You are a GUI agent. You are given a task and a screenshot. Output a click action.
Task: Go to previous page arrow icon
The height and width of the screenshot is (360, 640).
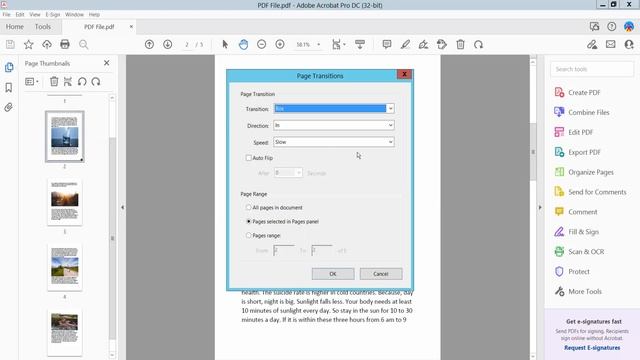point(149,44)
